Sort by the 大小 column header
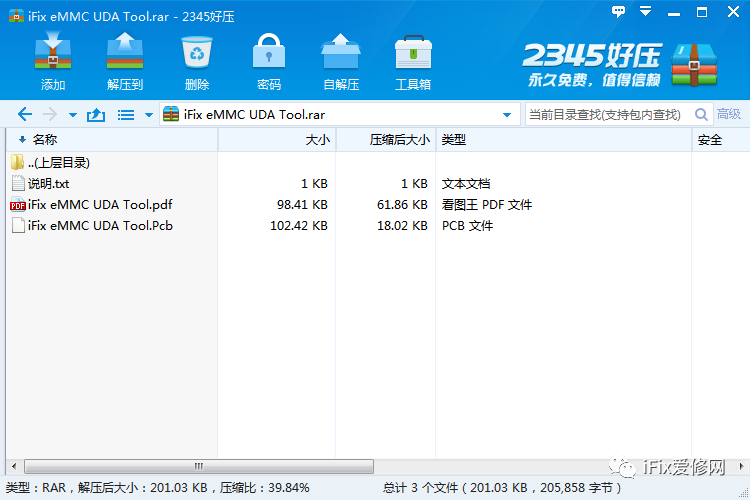 277,140
